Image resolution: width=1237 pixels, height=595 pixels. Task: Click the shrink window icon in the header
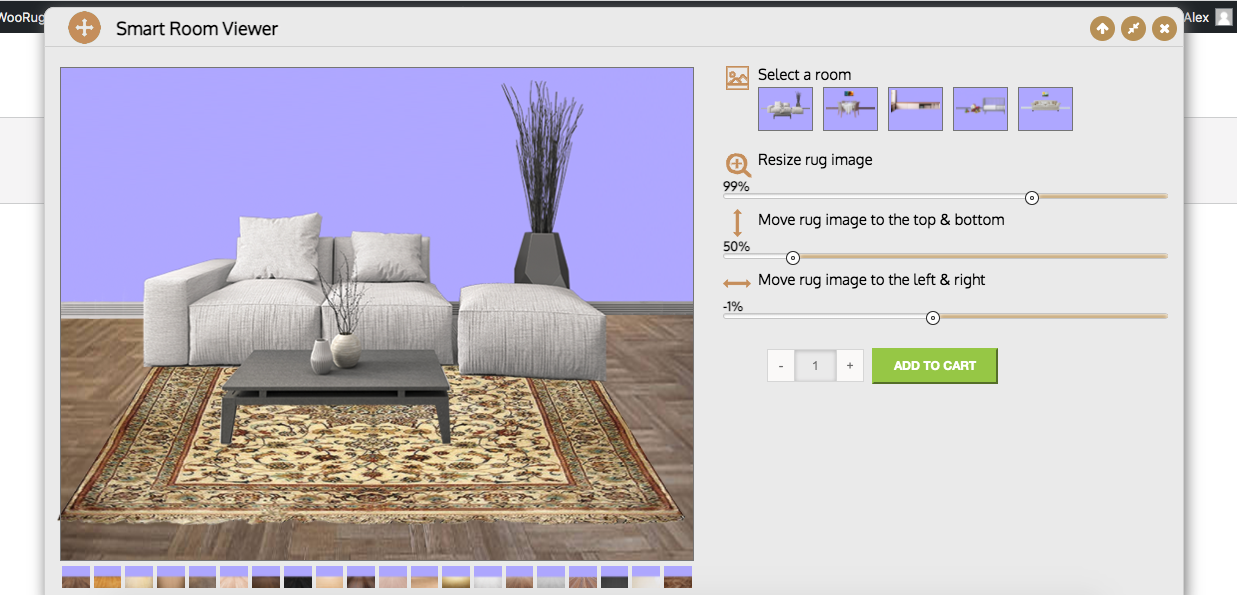1133,29
